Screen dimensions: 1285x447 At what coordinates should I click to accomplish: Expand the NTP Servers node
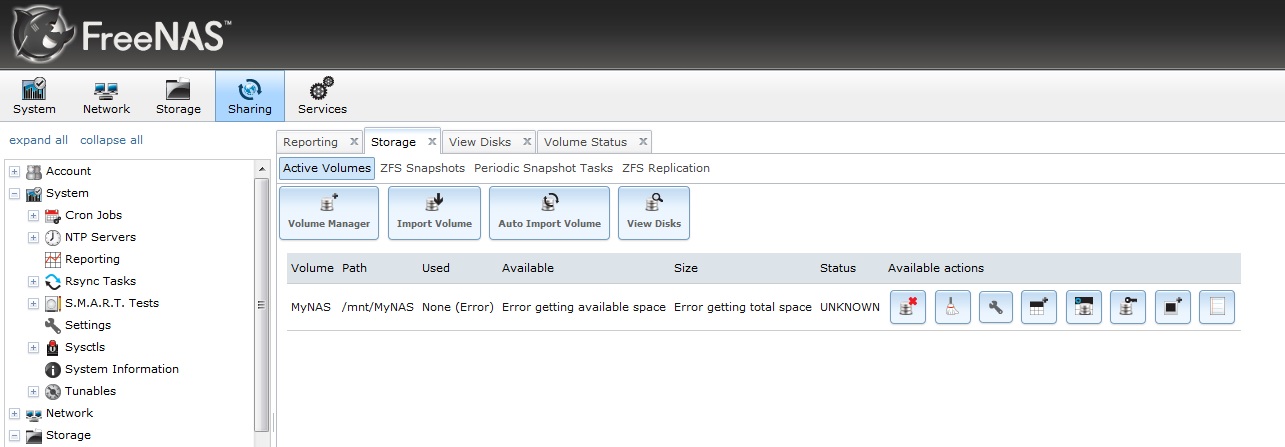(x=33, y=237)
